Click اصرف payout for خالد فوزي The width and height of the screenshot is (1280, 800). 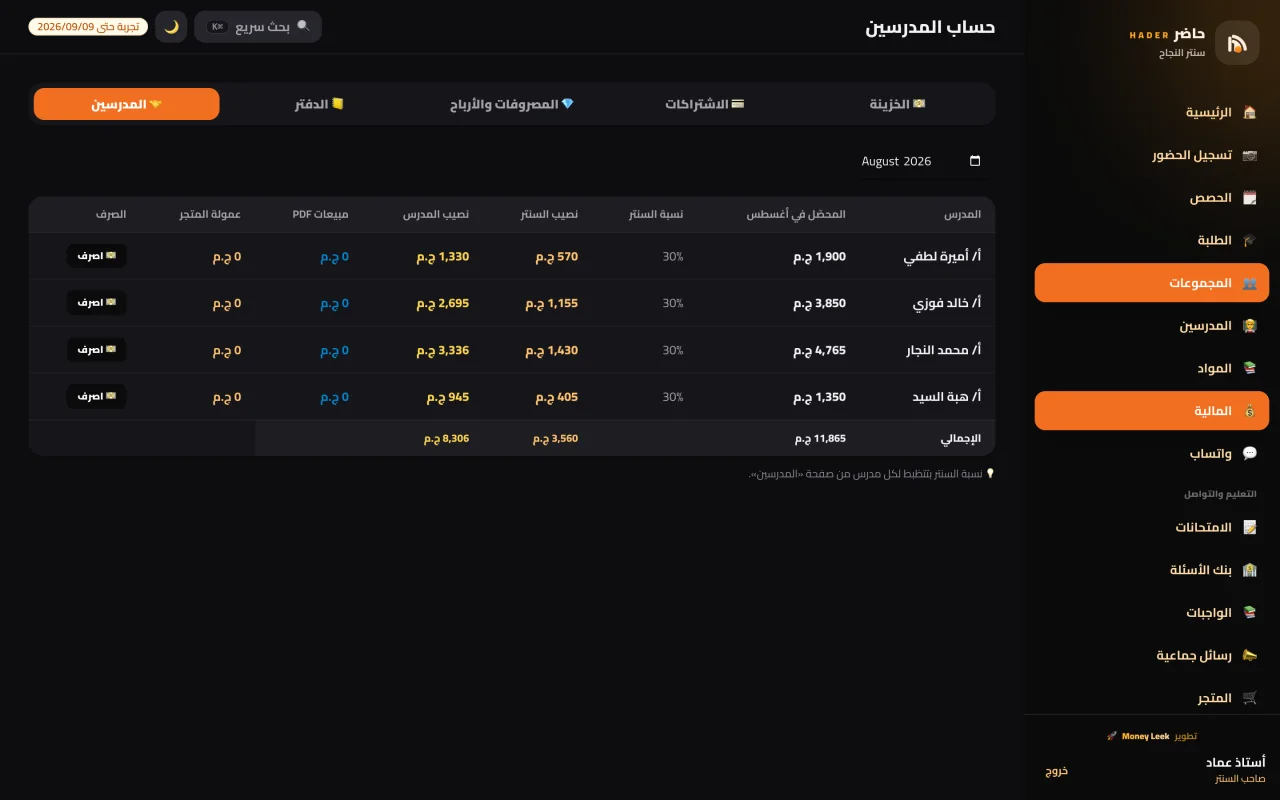tap(97, 303)
